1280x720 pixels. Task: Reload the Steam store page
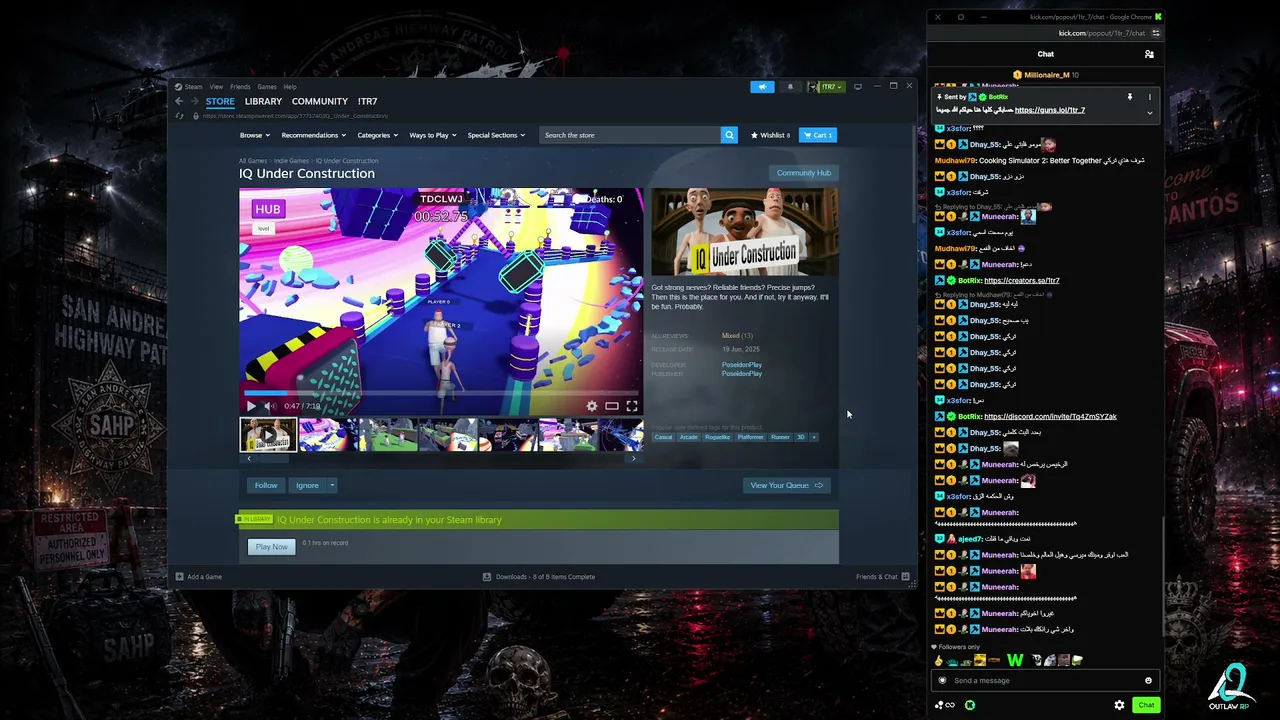pos(180,116)
